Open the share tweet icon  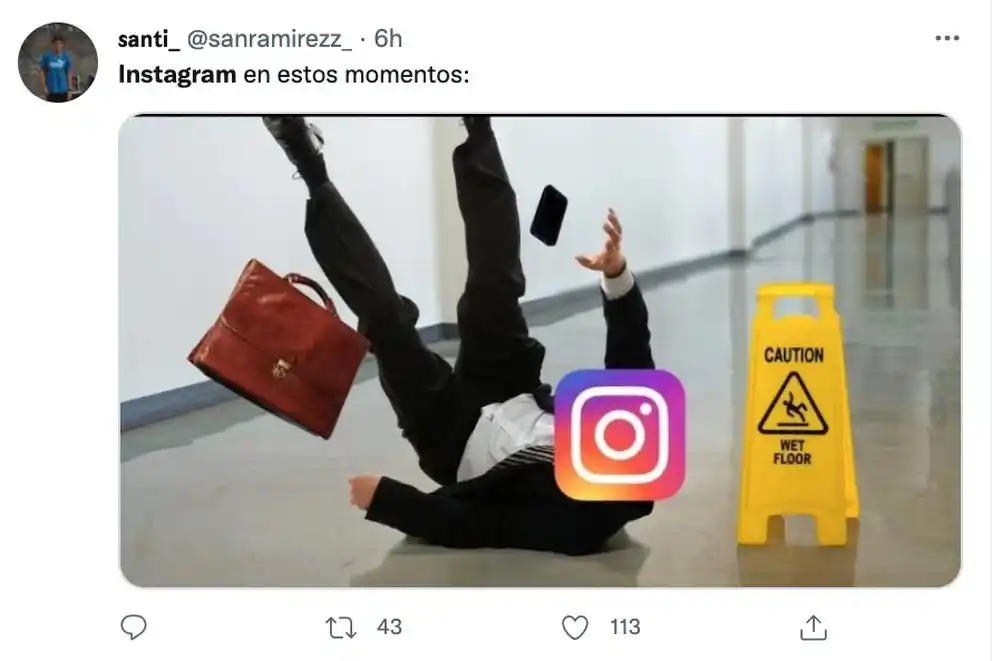(814, 627)
